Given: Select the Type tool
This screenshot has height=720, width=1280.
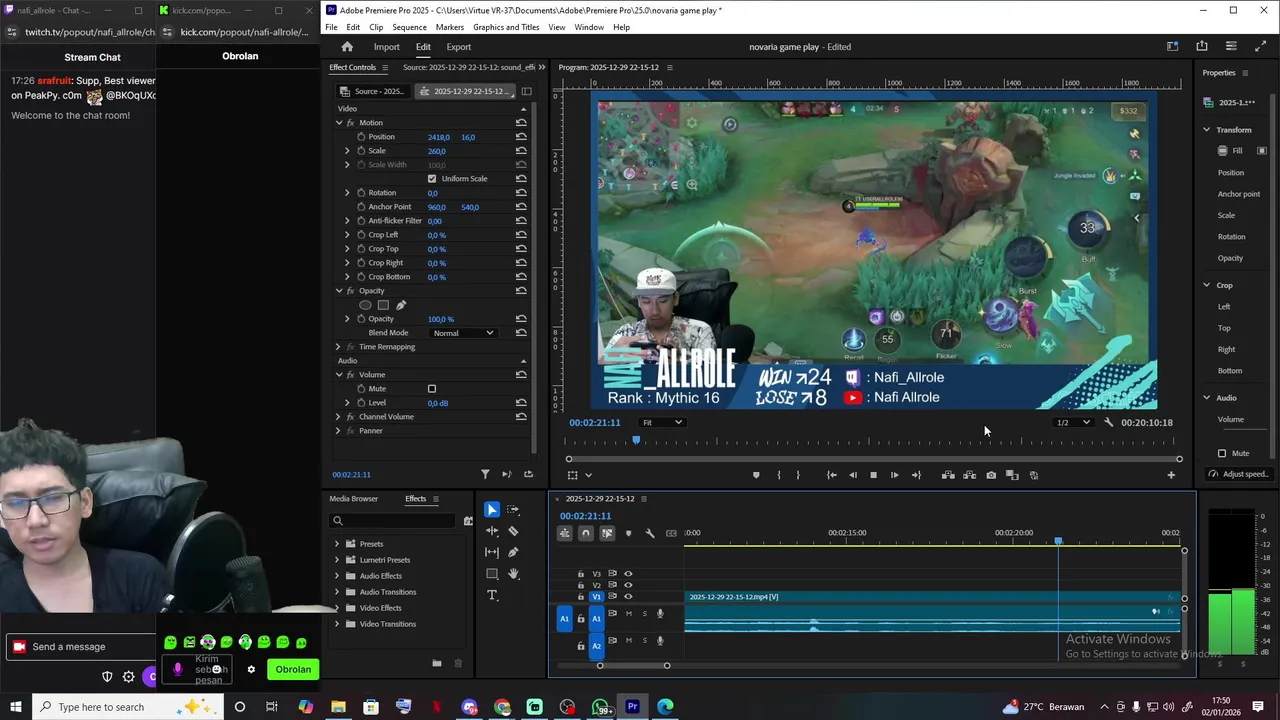Looking at the screenshot, I should [x=492, y=595].
